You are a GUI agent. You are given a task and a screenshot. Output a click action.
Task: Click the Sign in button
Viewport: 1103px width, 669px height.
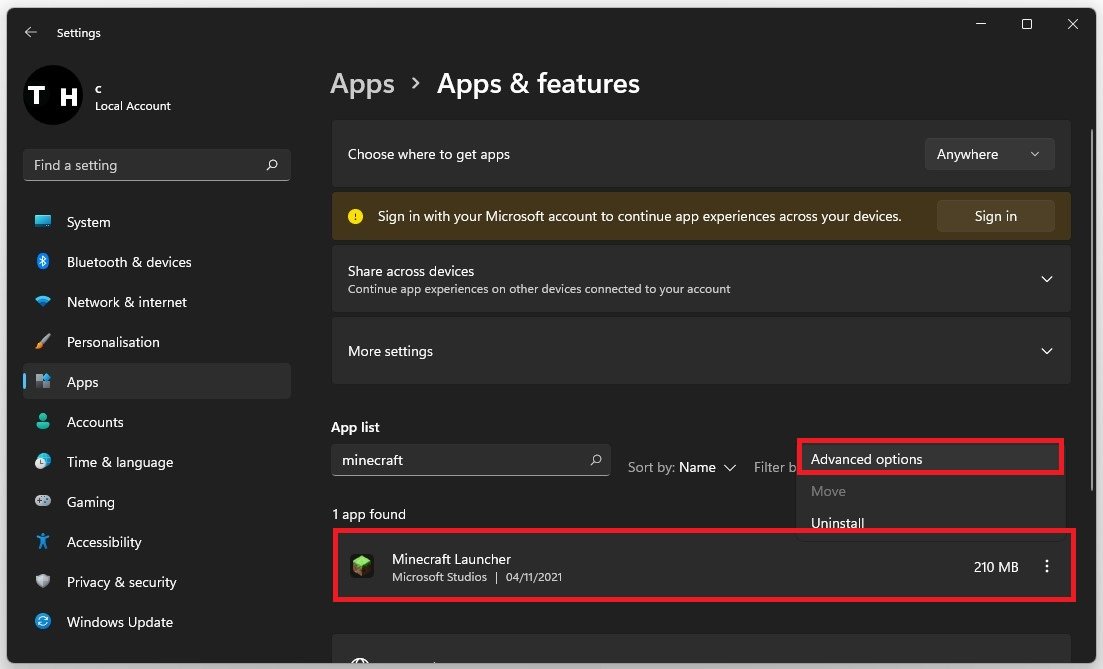[x=995, y=216]
